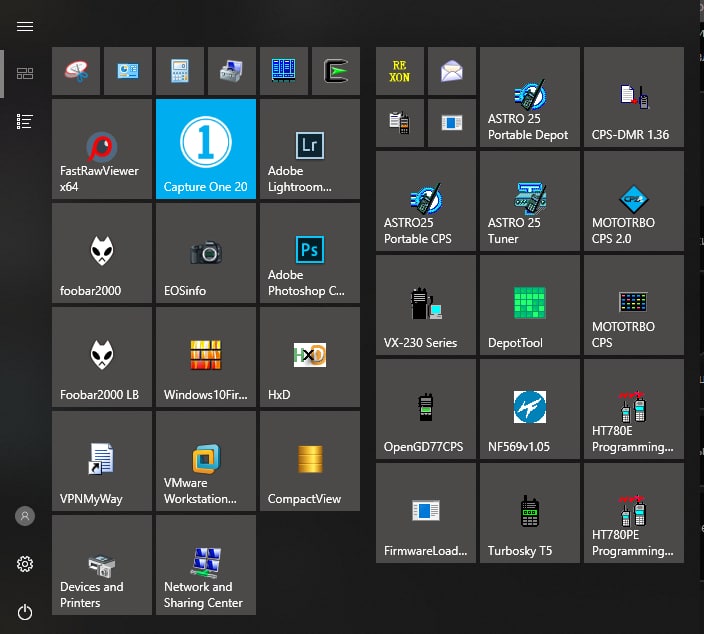Open Windows10Fir... firewall tile

pyautogui.click(x=206, y=357)
